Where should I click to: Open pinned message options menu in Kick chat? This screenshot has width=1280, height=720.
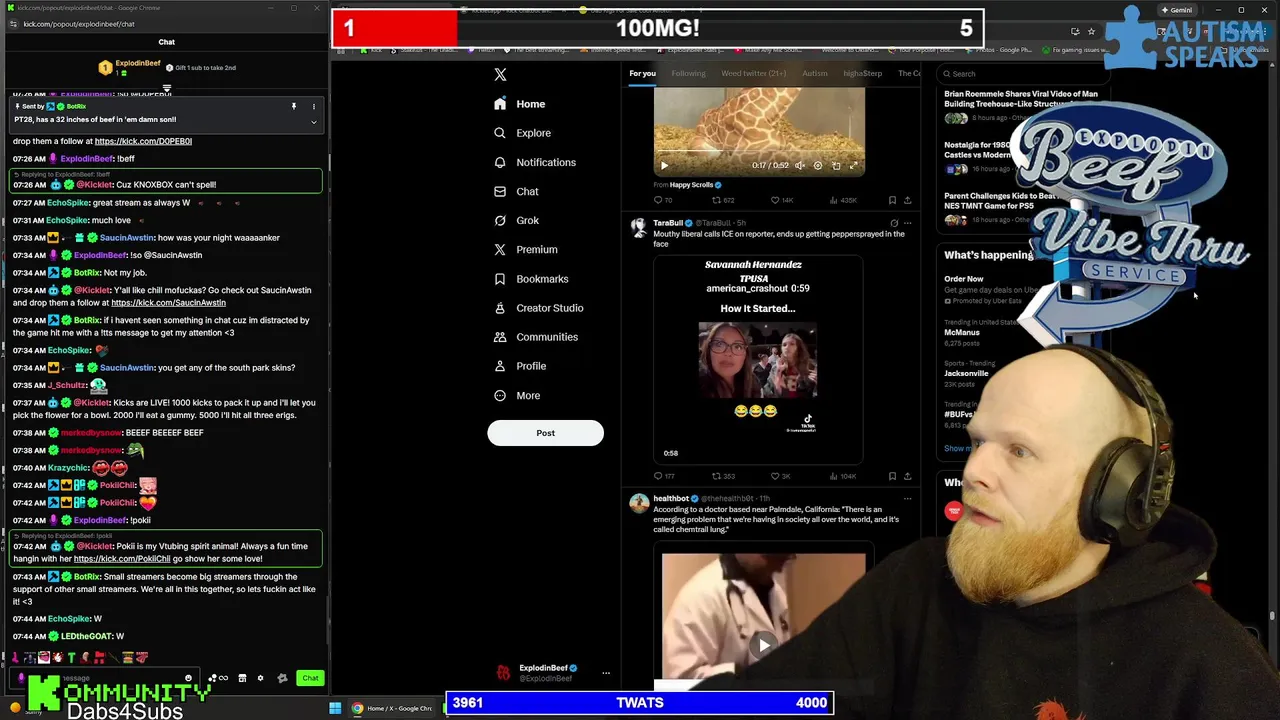[313, 106]
